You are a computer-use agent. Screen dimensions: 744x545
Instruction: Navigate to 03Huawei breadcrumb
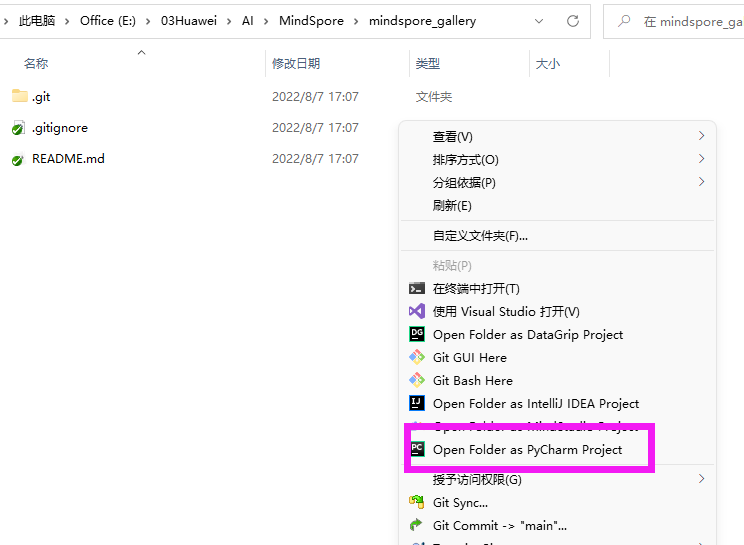pos(189,21)
